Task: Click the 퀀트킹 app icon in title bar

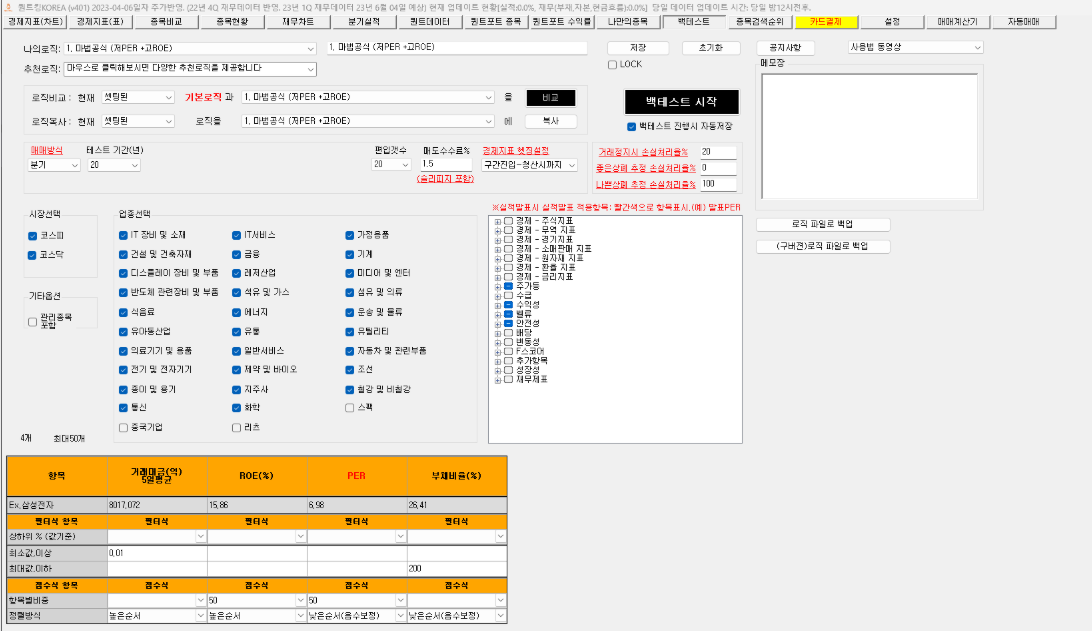Action: [x=8, y=7]
